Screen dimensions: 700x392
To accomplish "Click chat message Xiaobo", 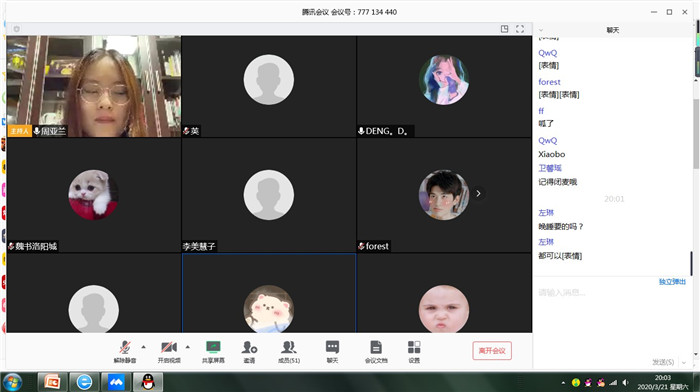I will 551,154.
